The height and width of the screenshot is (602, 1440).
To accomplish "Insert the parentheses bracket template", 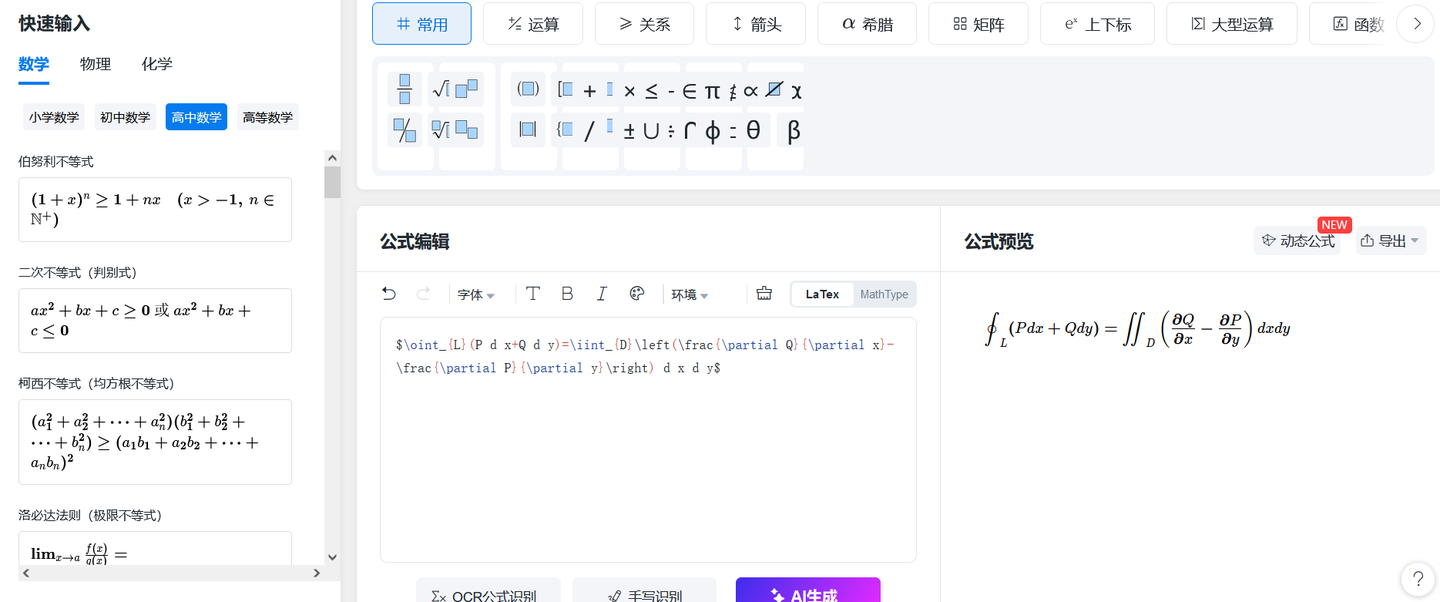I will pos(528,90).
